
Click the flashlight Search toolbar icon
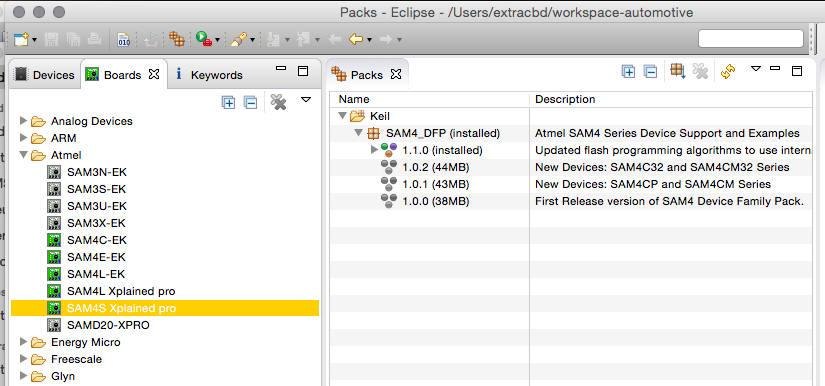pos(239,39)
